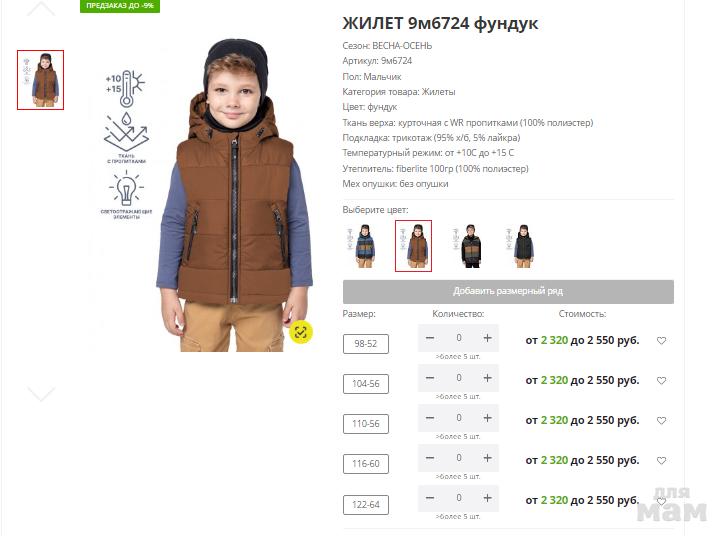Decrease quantity for size 104-56
This screenshot has height=536, width=722.
pyautogui.click(x=430, y=378)
